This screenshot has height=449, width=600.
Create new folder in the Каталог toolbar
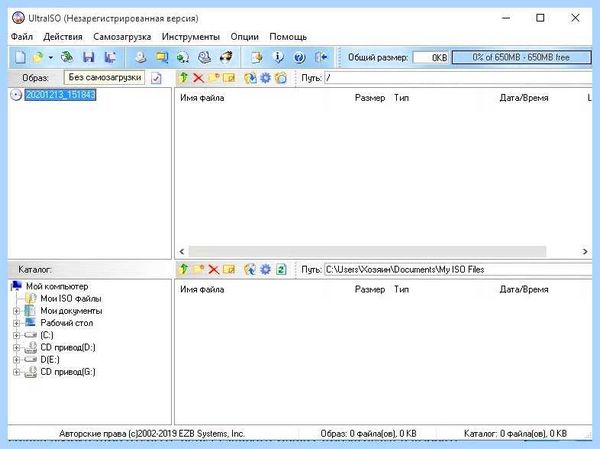(198, 269)
